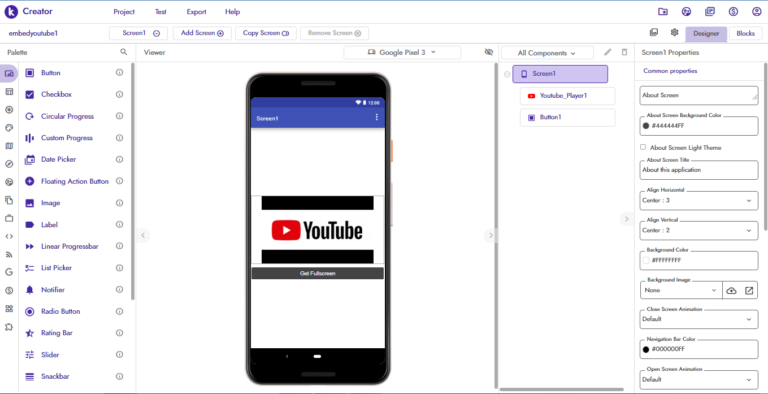Search the Palette with magnifier icon
The width and height of the screenshot is (768, 394).
tap(124, 52)
